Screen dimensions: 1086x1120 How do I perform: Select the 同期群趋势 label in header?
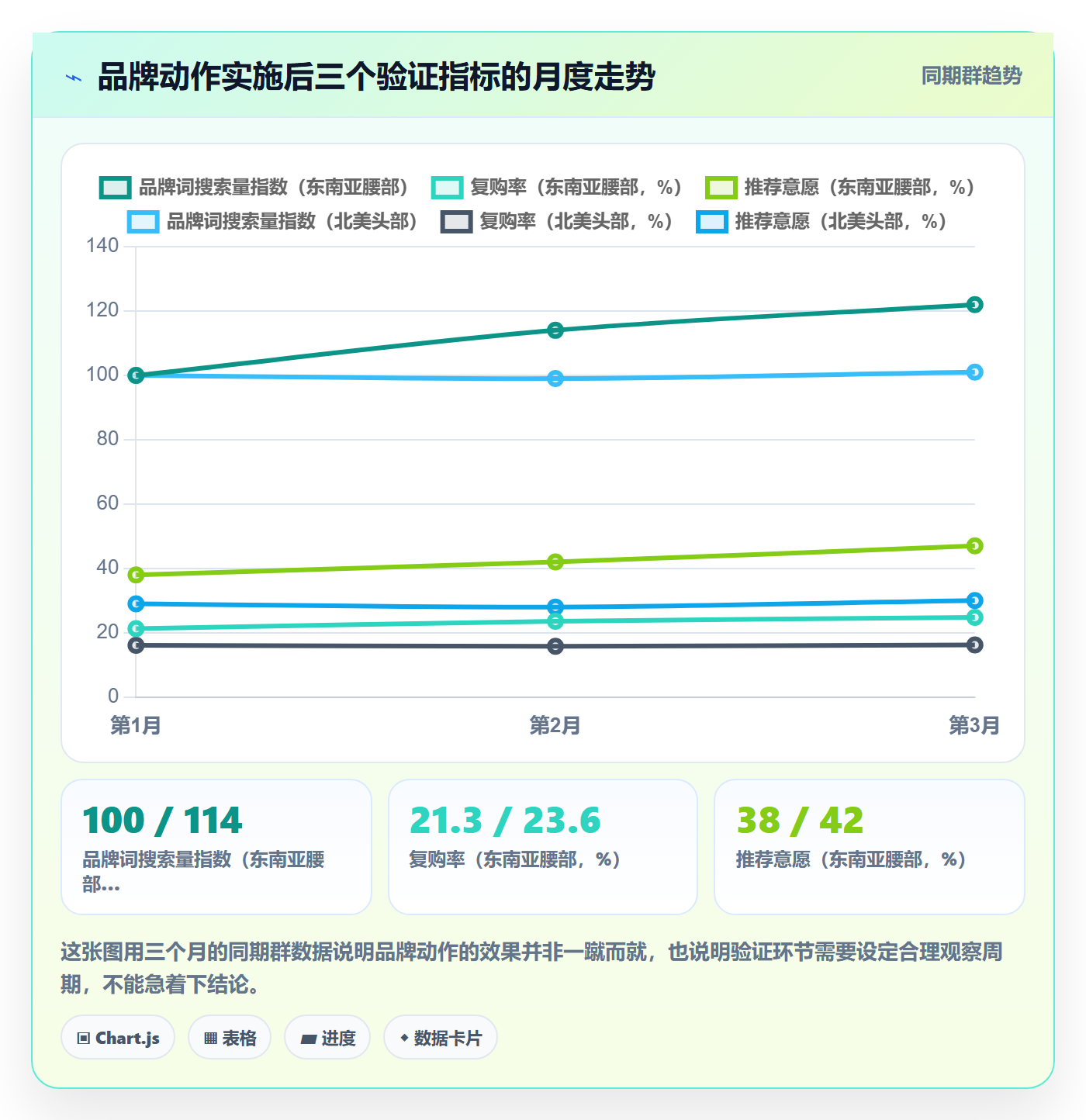[971, 76]
